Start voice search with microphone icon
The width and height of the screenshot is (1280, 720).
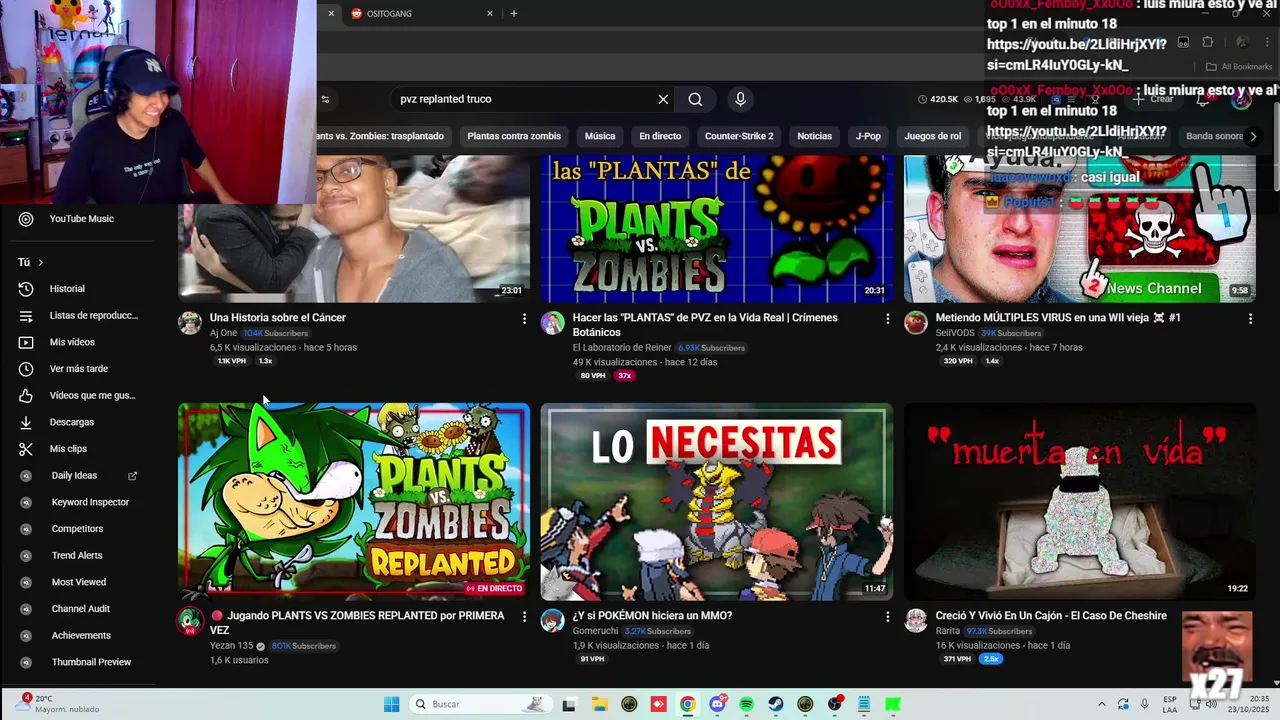740,99
